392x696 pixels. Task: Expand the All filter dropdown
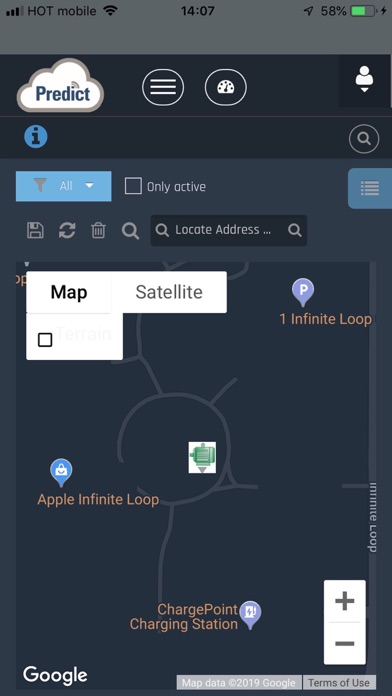pos(63,186)
